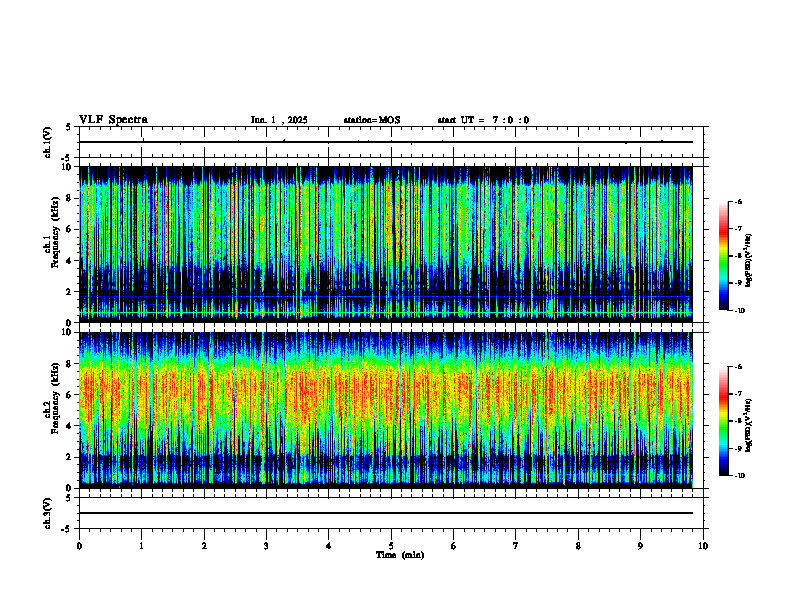Click time axis tick label "3"
Image resolution: width=792 pixels, height=612 pixels.
266,546
